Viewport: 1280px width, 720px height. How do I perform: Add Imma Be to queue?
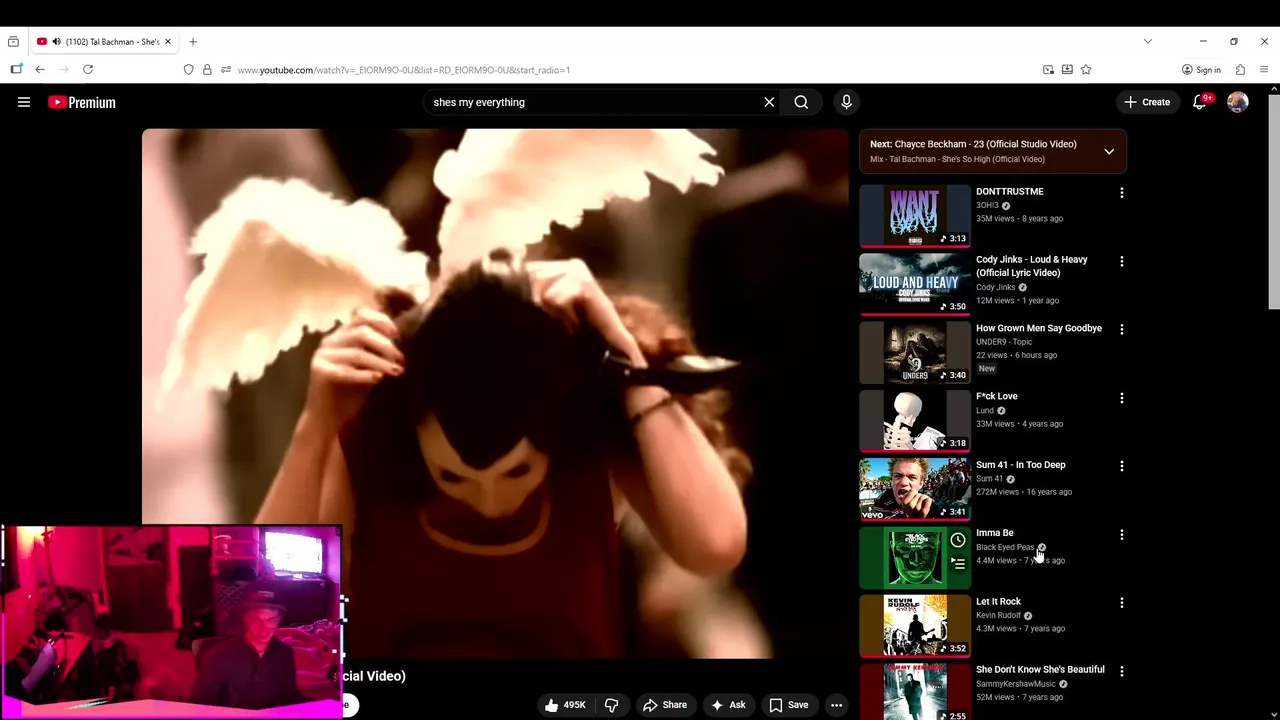coord(957,564)
